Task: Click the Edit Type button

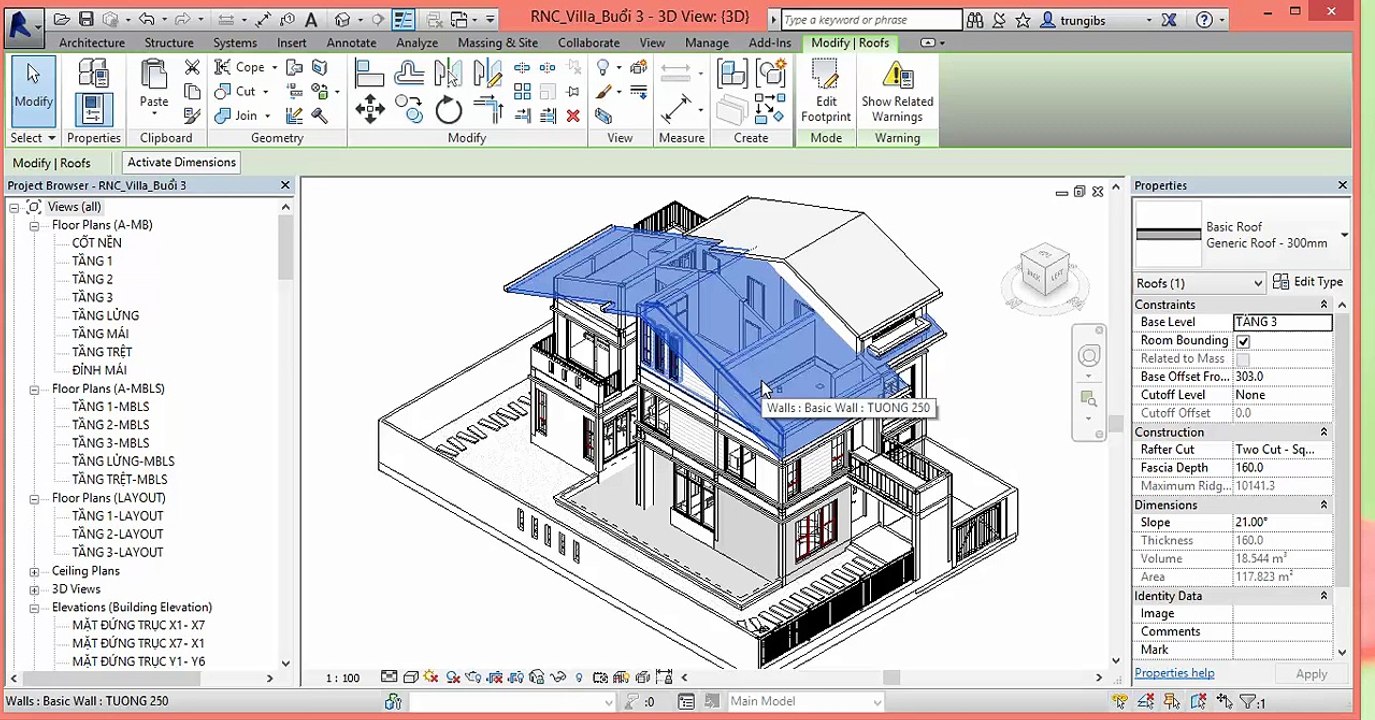Action: [1308, 283]
